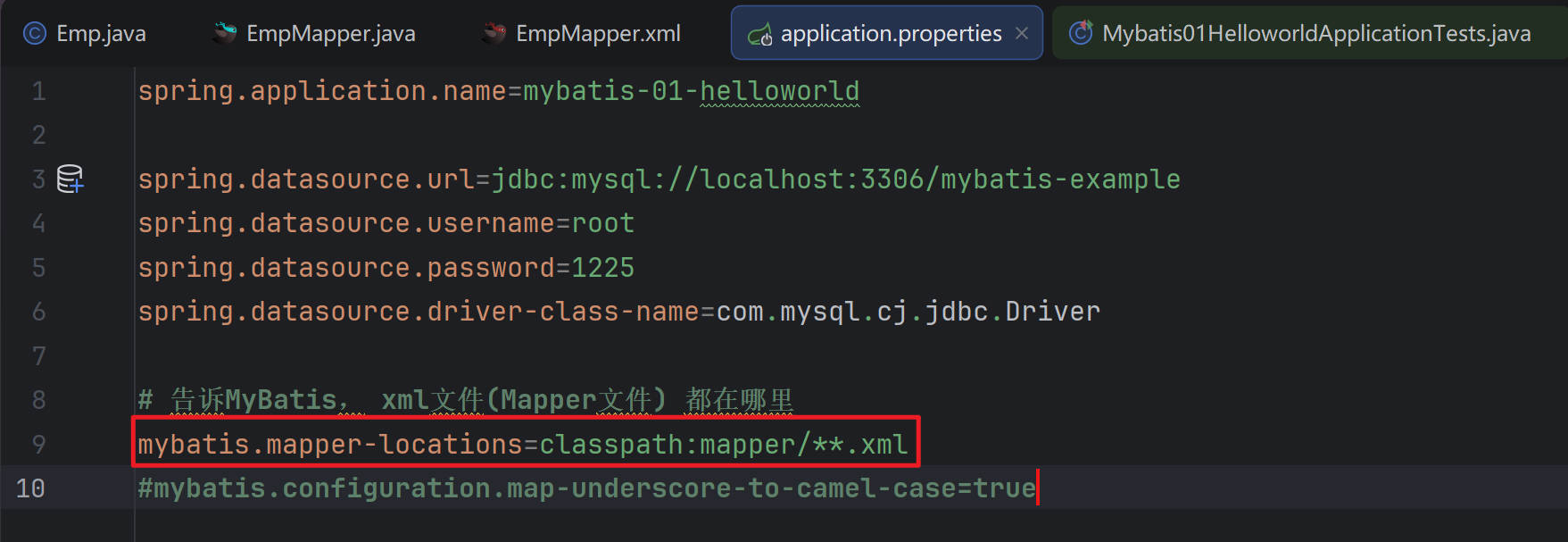This screenshot has width=1568, height=542.
Task: Click the application.properties Spring config icon
Action: coord(759,35)
